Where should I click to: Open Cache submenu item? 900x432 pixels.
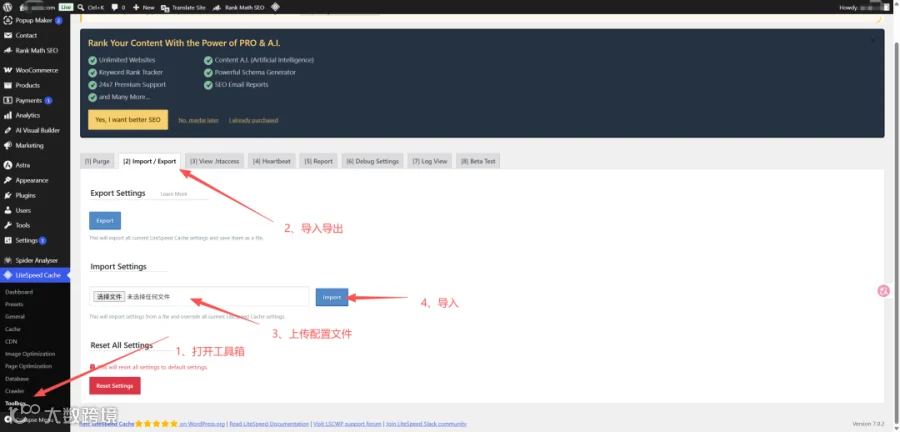point(13,329)
